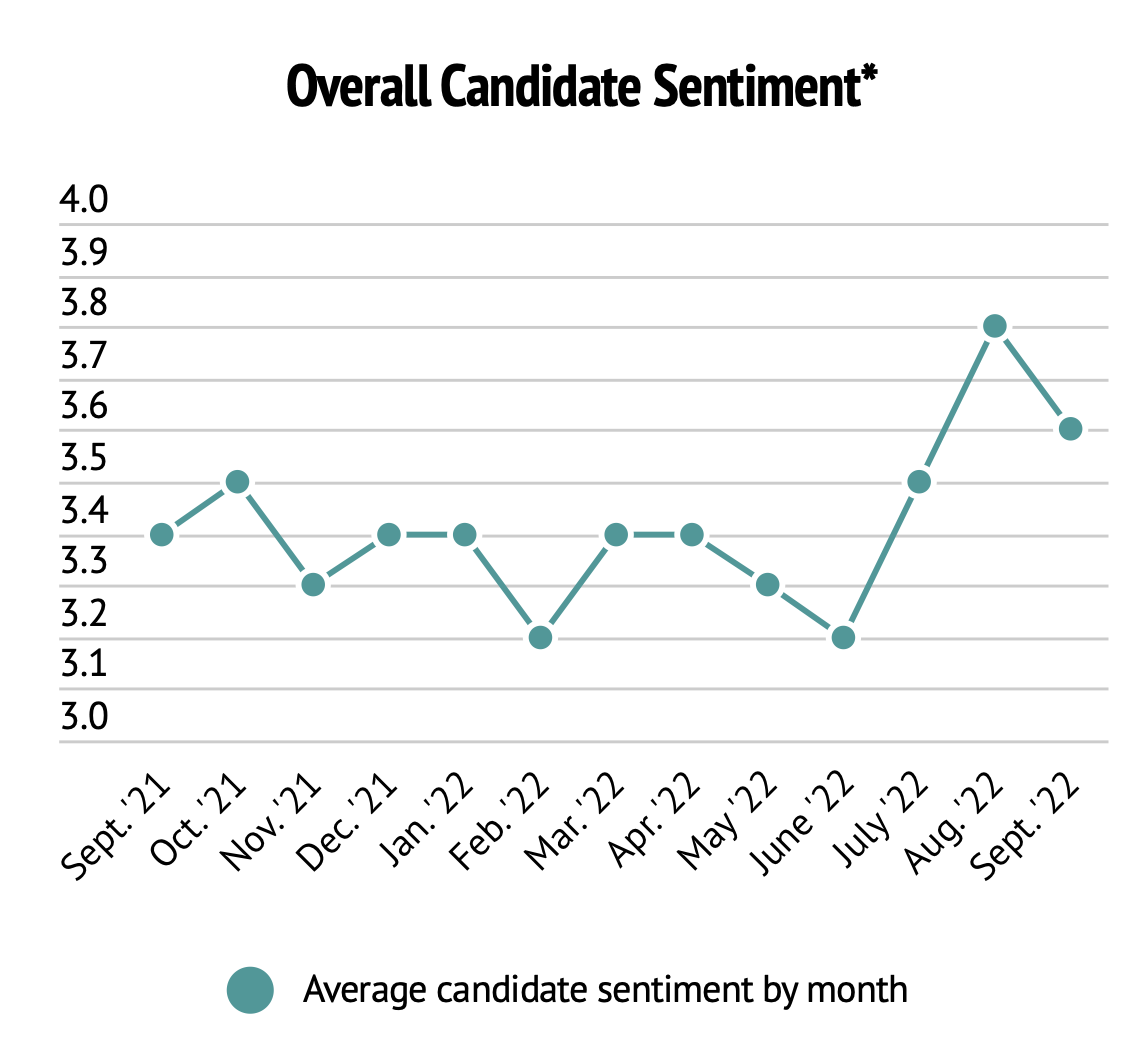
Task: Select the Dec. '21 data point
Action: (x=389, y=534)
